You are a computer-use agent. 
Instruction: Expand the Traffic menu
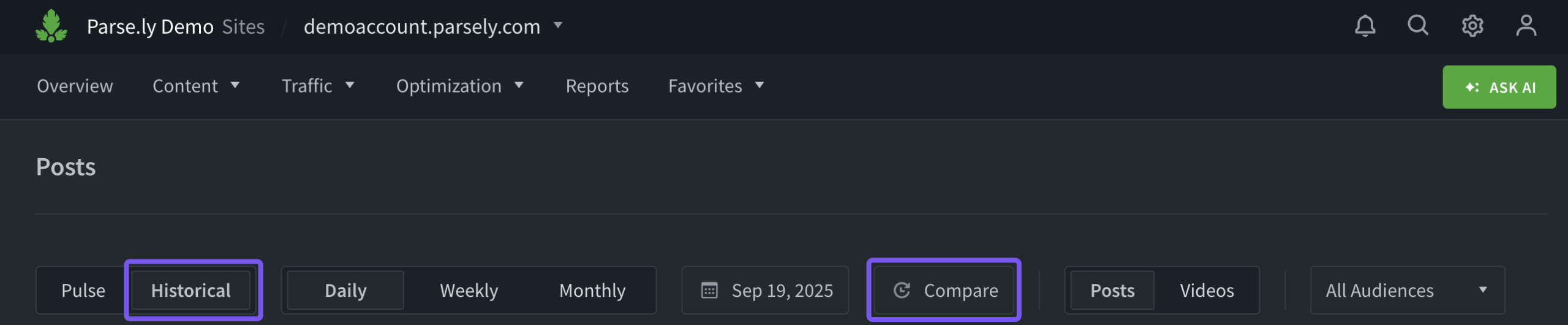(x=317, y=86)
